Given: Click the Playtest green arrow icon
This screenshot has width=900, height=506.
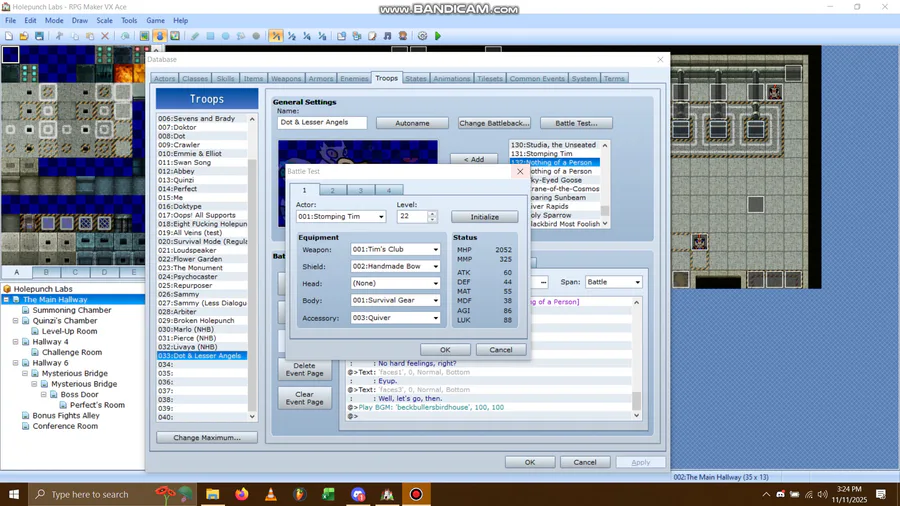Looking at the screenshot, I should [x=438, y=36].
